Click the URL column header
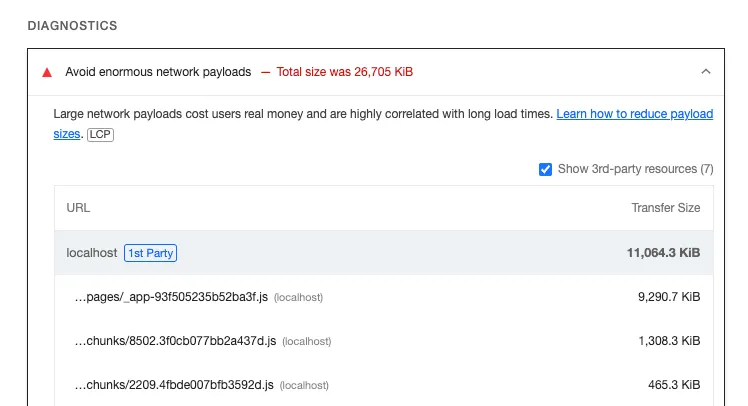This screenshot has width=748, height=406. (x=78, y=208)
